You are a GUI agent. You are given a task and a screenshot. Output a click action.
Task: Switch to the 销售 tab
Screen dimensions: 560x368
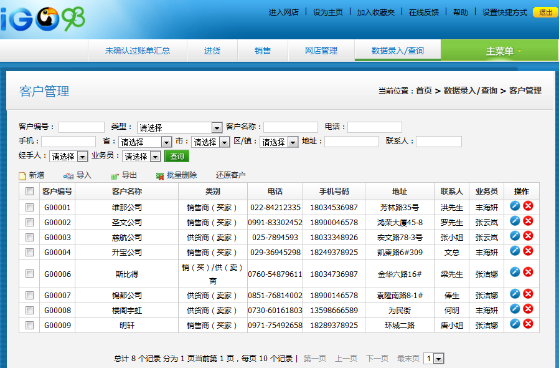coord(262,50)
